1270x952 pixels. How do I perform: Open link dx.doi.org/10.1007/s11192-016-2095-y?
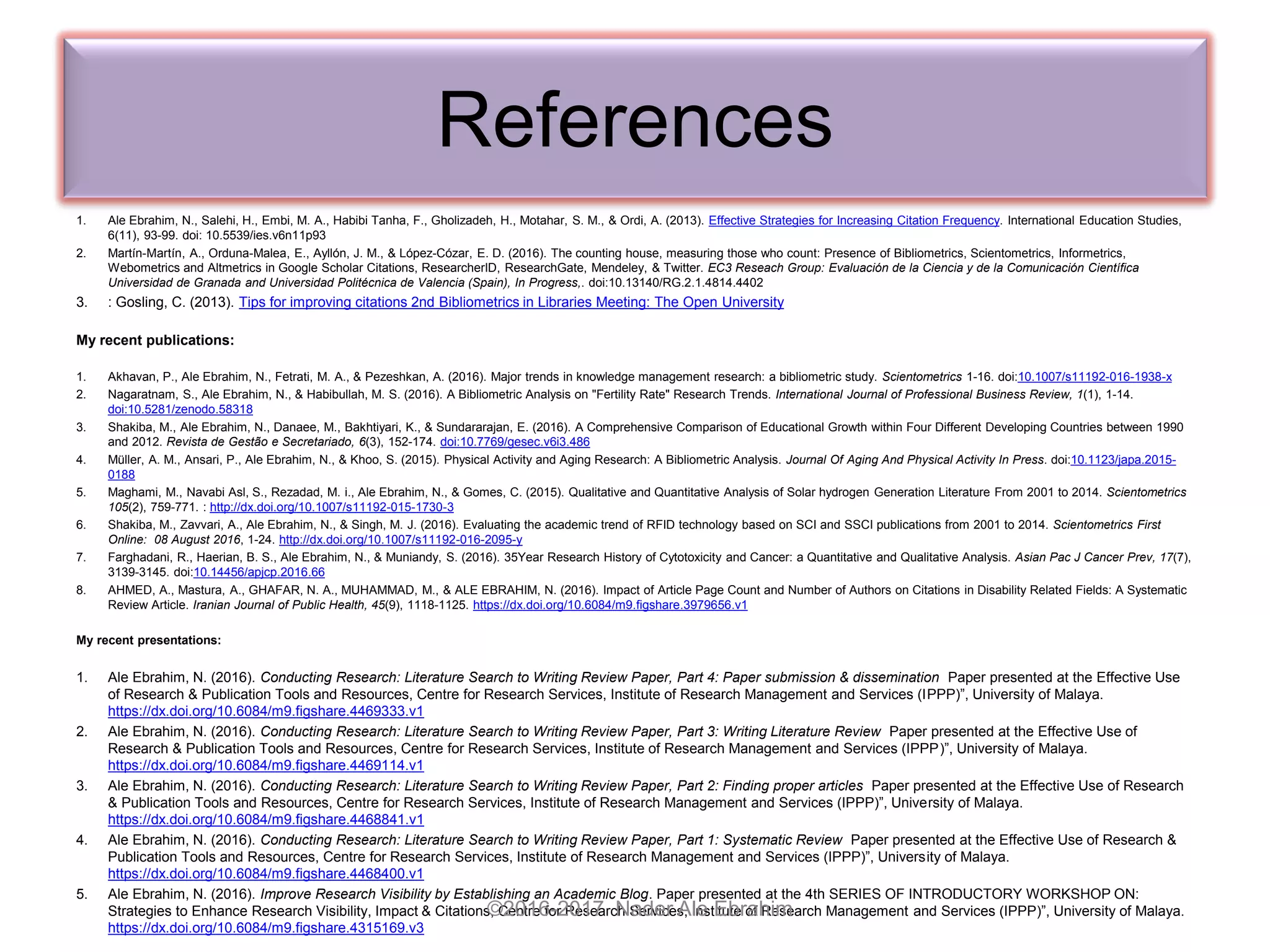tap(401, 540)
